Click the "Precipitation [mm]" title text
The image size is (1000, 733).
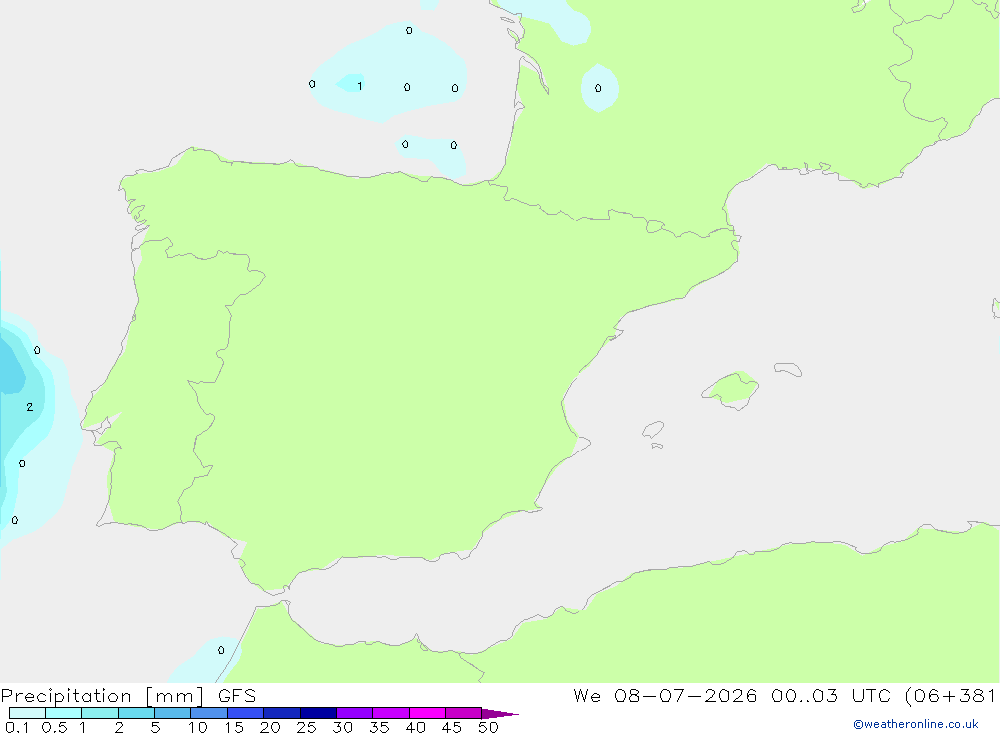point(102,696)
